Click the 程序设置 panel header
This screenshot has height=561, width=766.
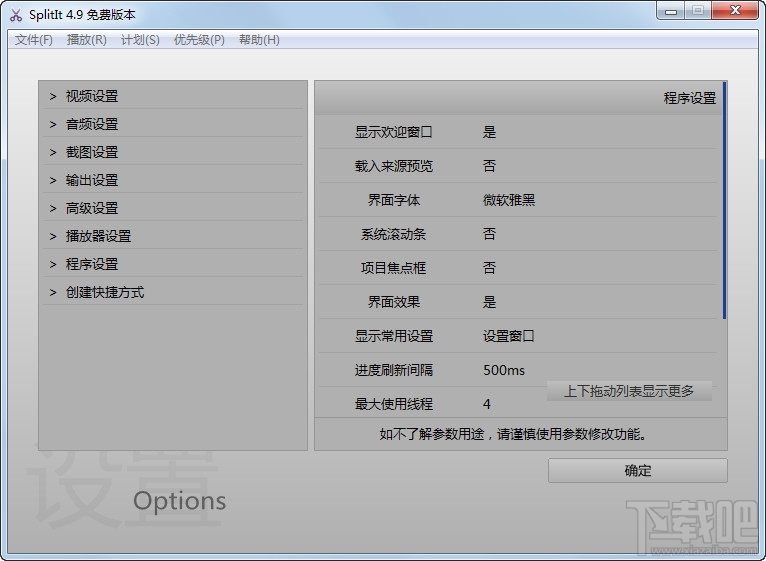click(519, 98)
